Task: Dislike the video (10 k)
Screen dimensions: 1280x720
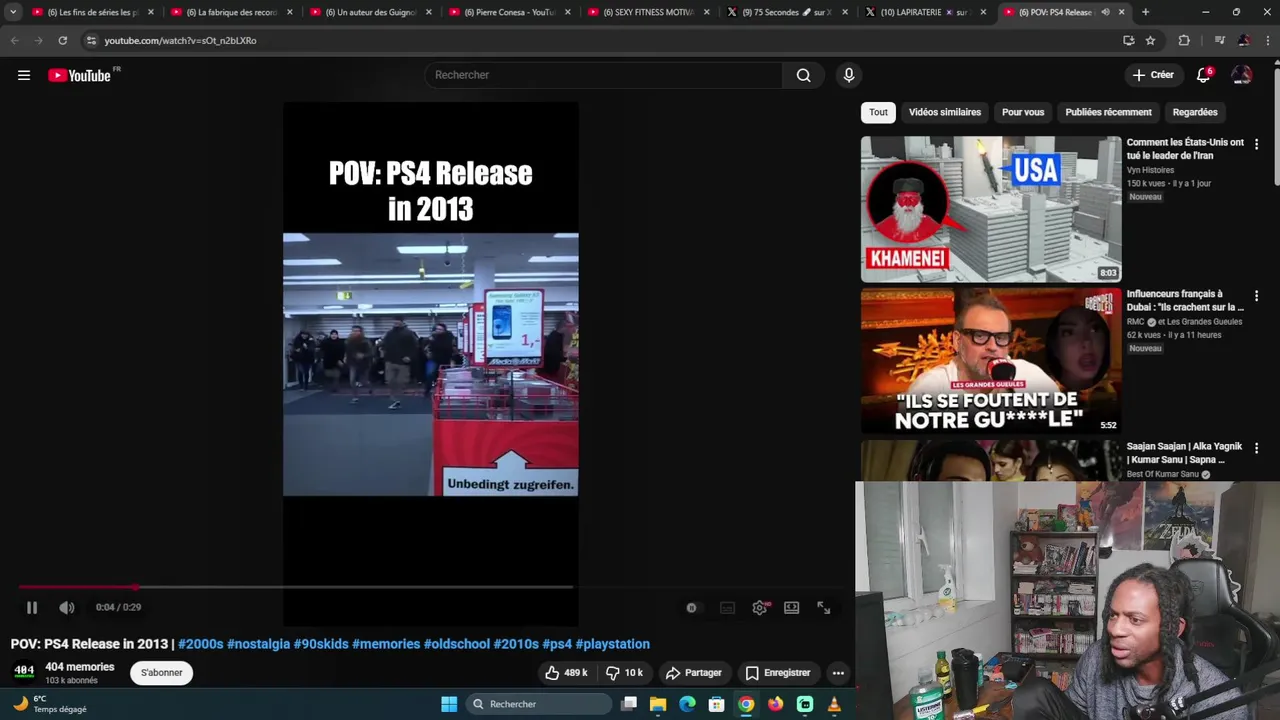Action: pyautogui.click(x=625, y=673)
